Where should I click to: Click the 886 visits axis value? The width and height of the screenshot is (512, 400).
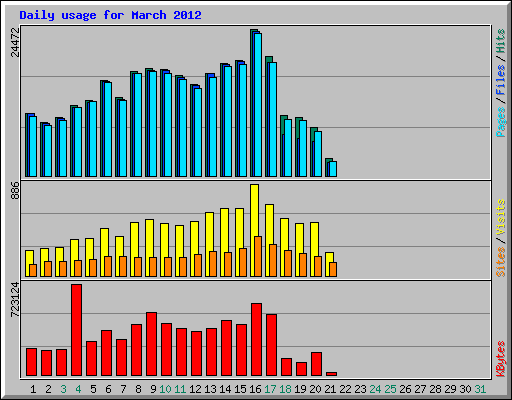[x=15, y=190]
